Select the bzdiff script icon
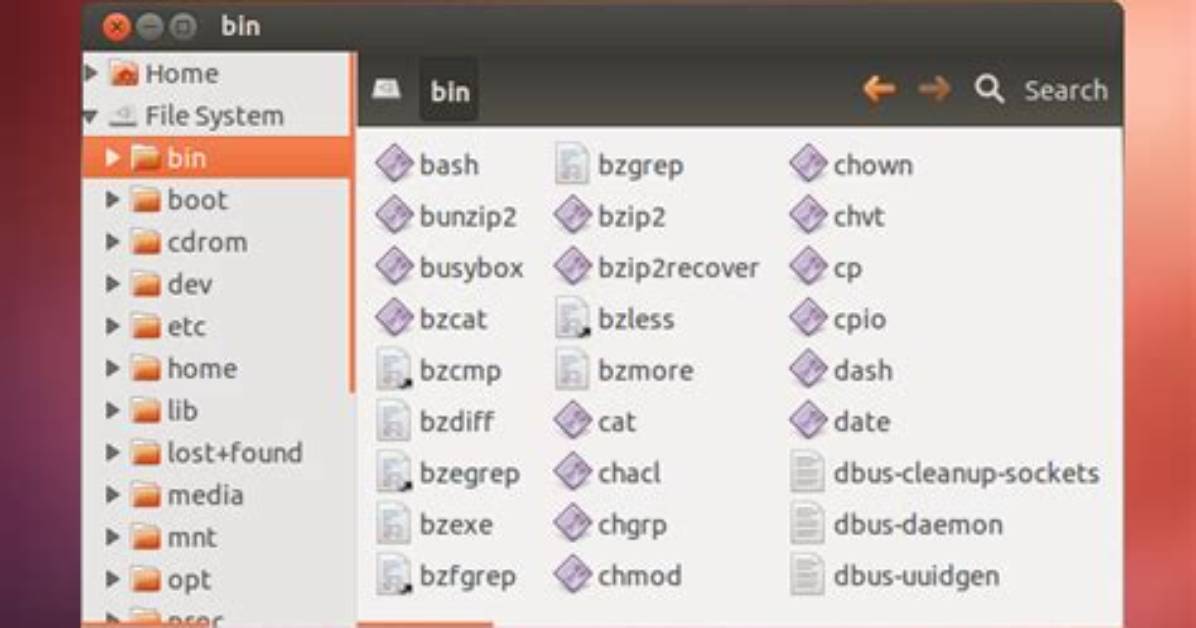 [394, 421]
